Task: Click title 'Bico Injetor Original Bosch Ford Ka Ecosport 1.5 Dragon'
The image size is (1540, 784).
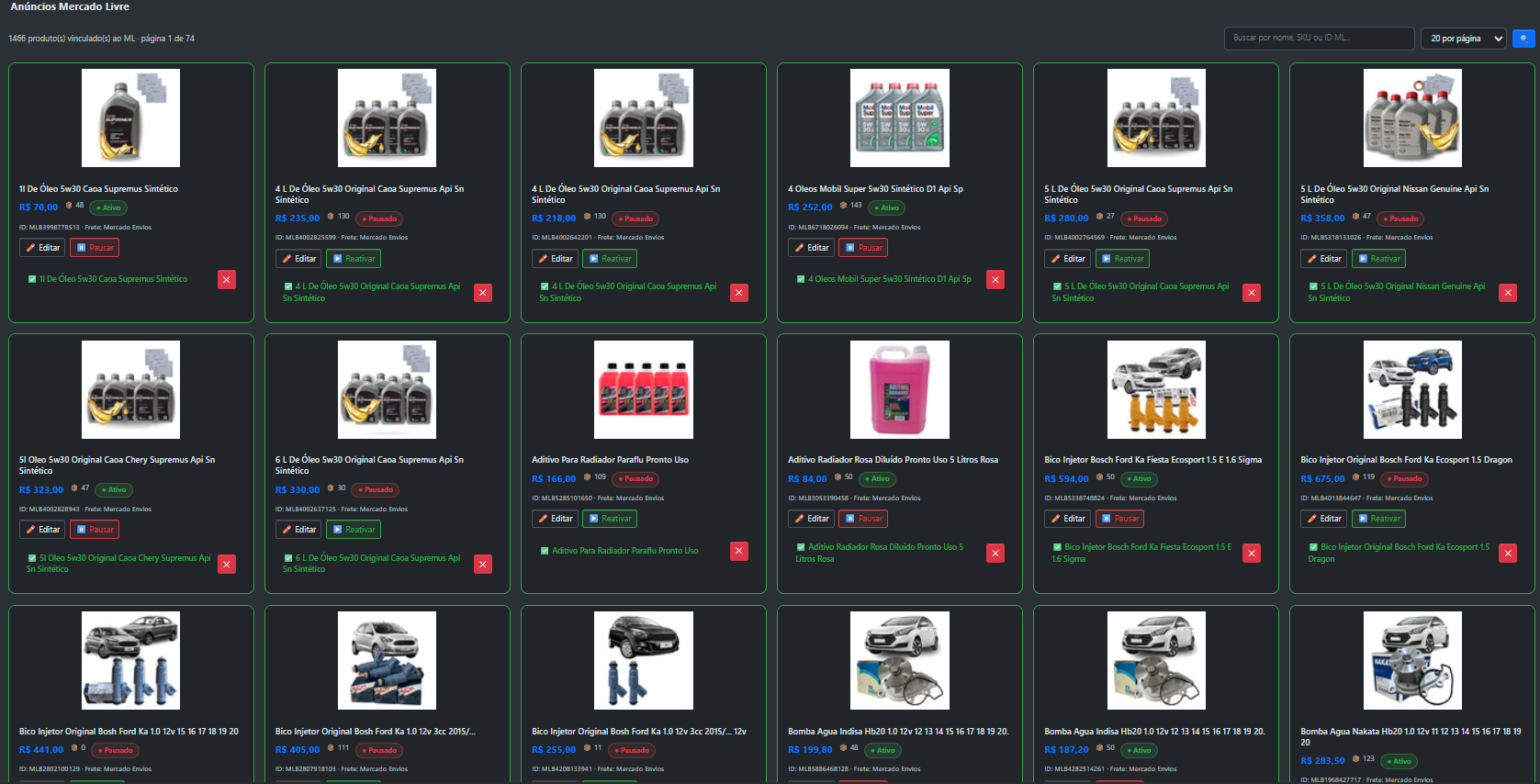Action: pyautogui.click(x=1406, y=460)
